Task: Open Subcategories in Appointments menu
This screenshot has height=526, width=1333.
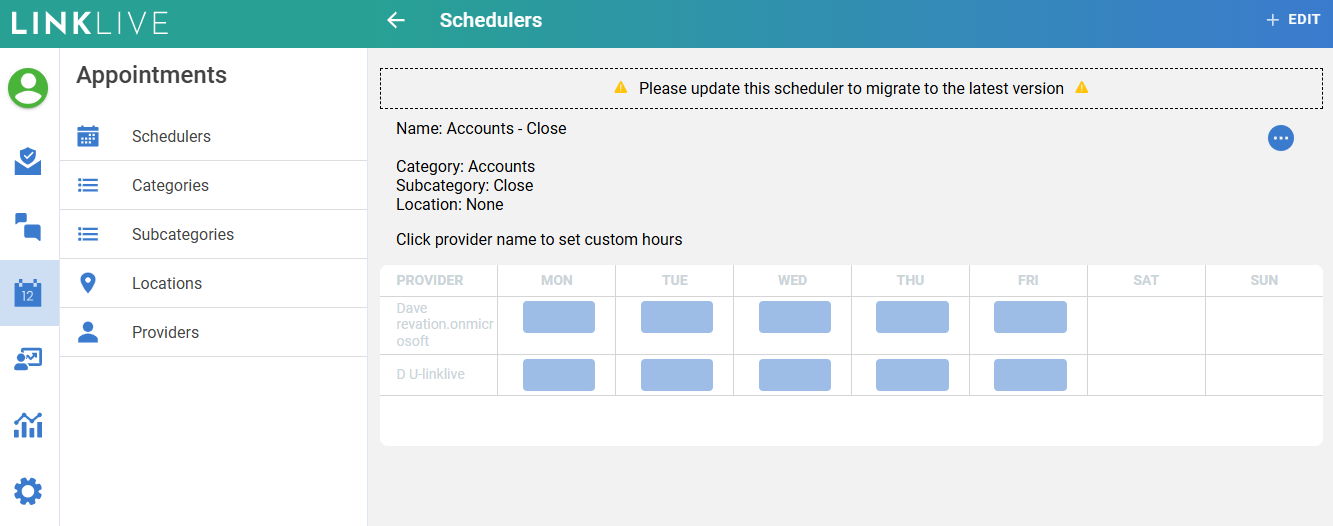Action: (182, 235)
